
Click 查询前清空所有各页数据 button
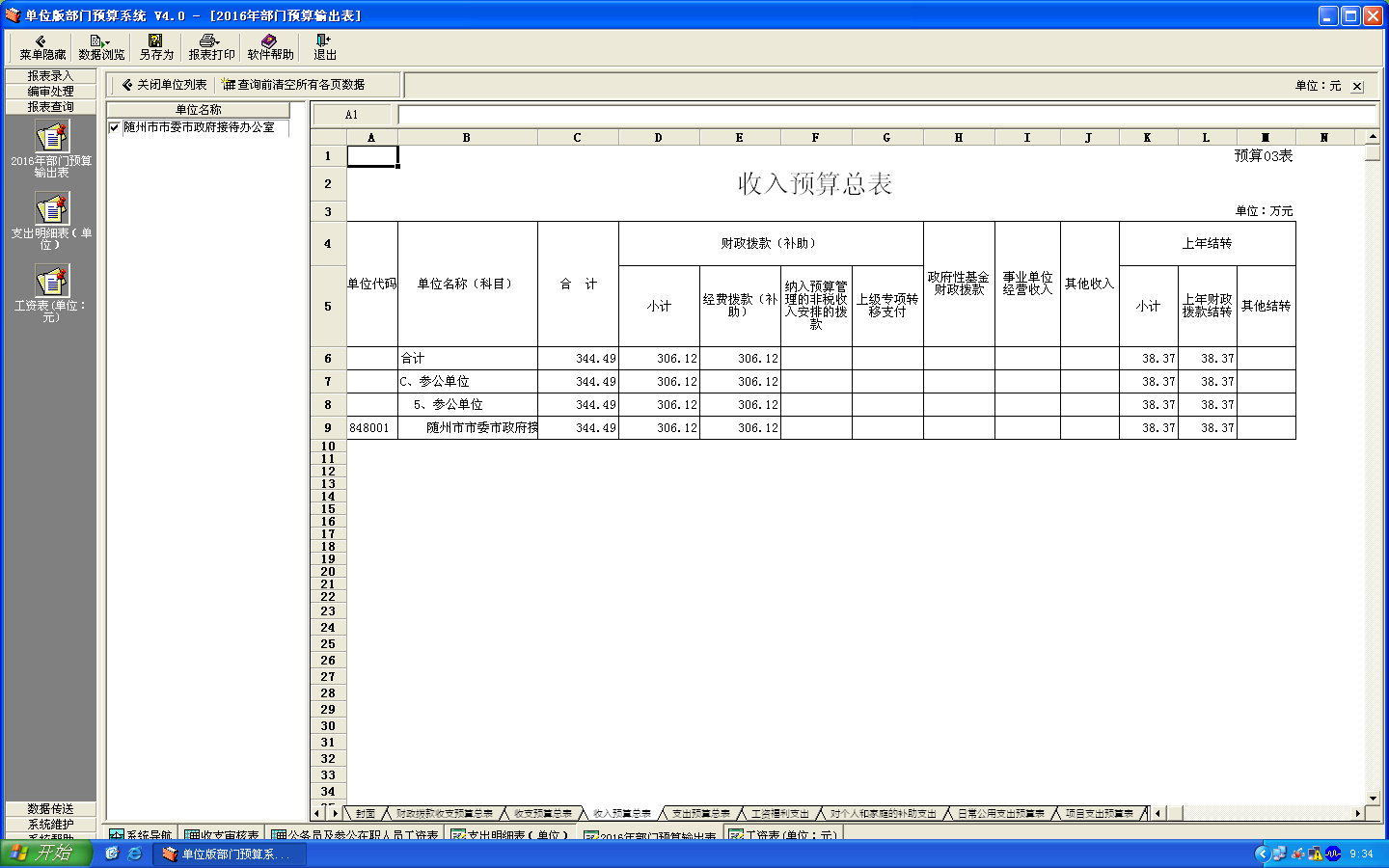[293, 85]
